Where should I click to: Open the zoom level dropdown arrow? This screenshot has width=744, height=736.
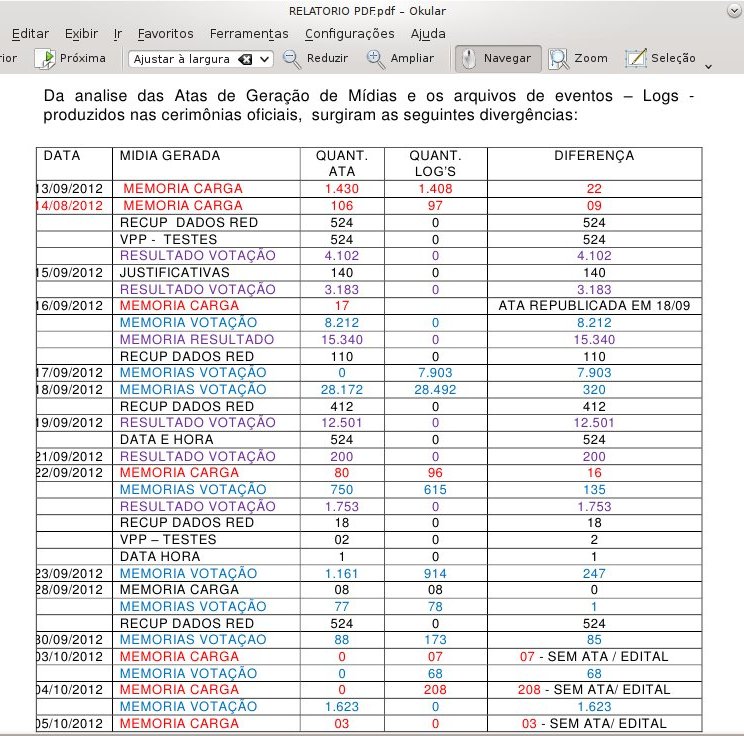coord(265,59)
